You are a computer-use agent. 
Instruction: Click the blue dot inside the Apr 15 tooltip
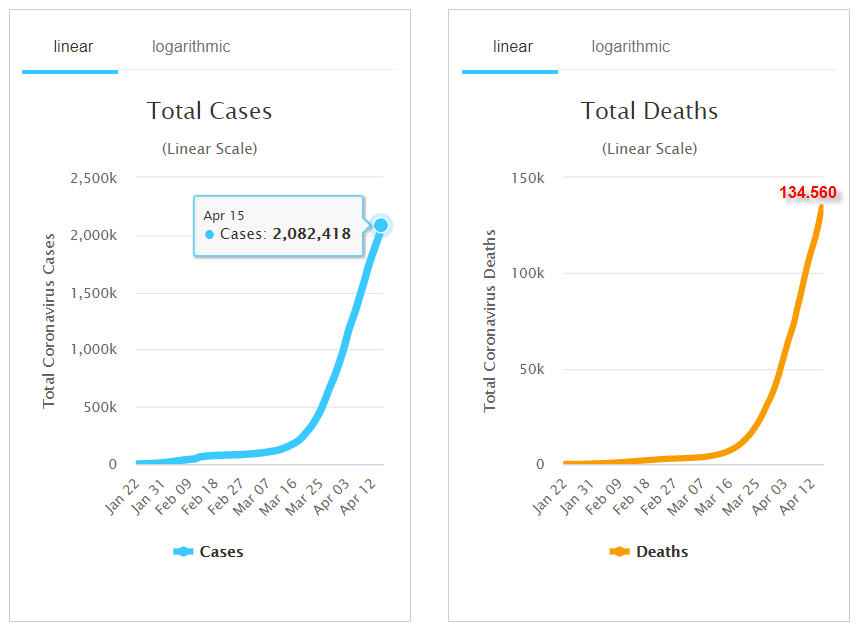pos(210,234)
